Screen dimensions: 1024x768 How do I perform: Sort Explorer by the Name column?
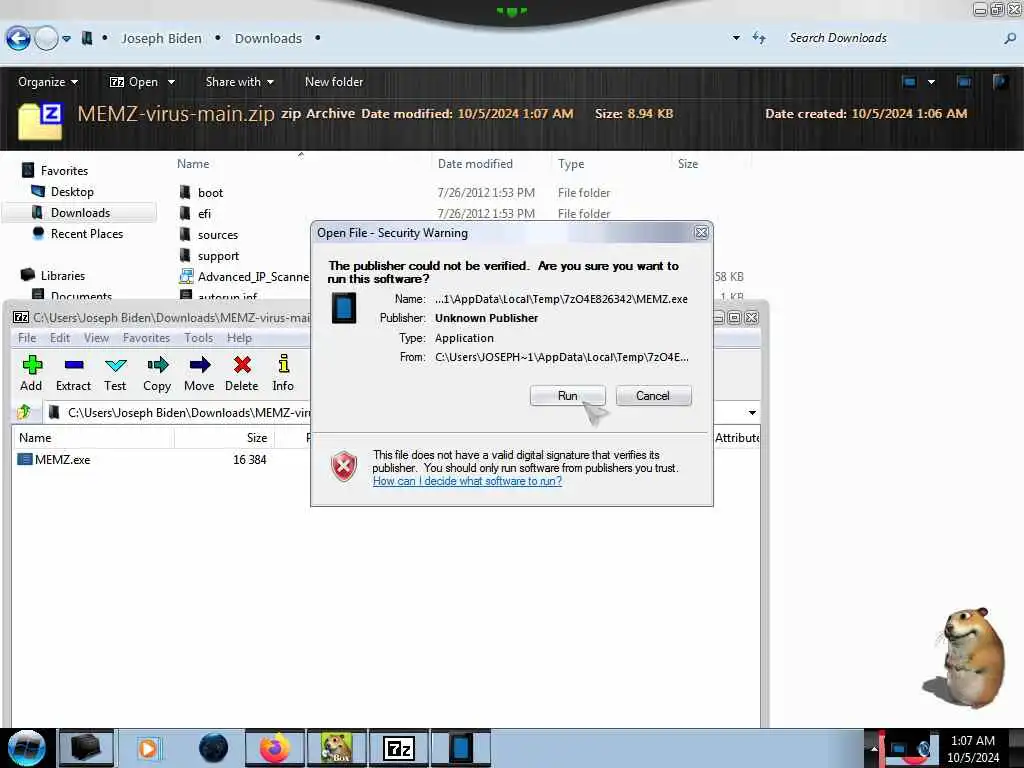click(193, 164)
